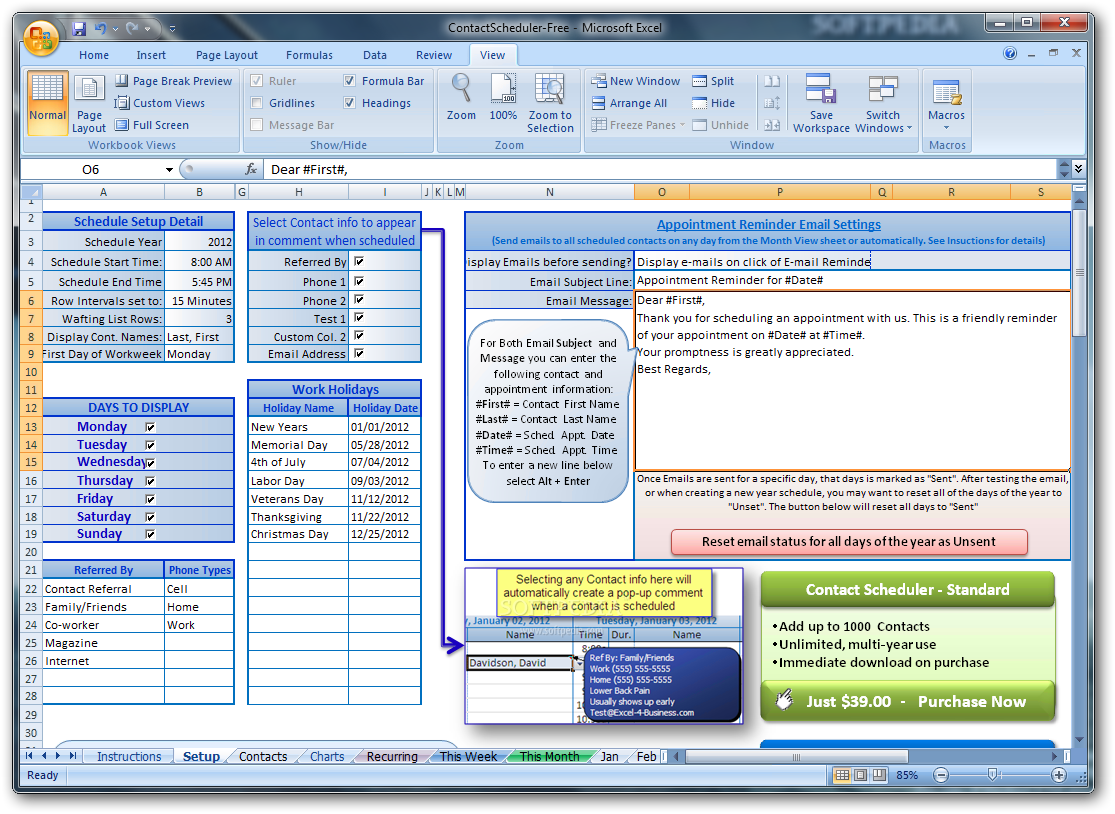Zoom out with minus button

click(941, 776)
